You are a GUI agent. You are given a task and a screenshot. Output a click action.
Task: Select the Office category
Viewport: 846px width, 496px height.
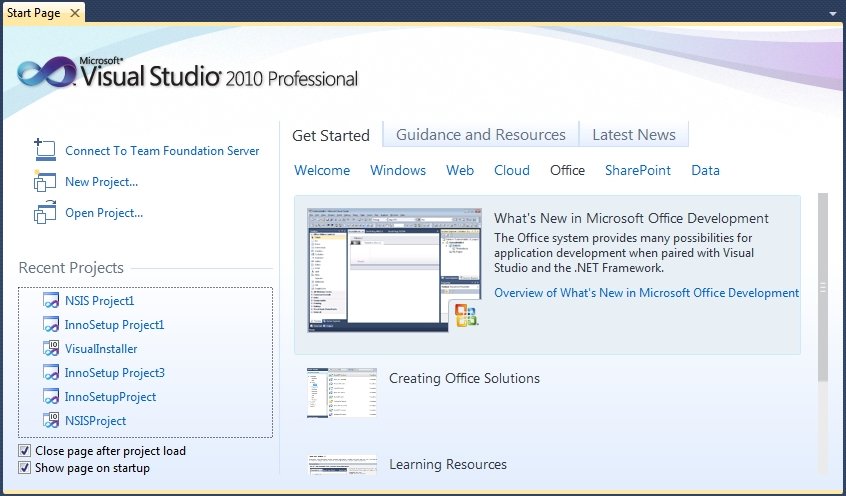point(568,170)
